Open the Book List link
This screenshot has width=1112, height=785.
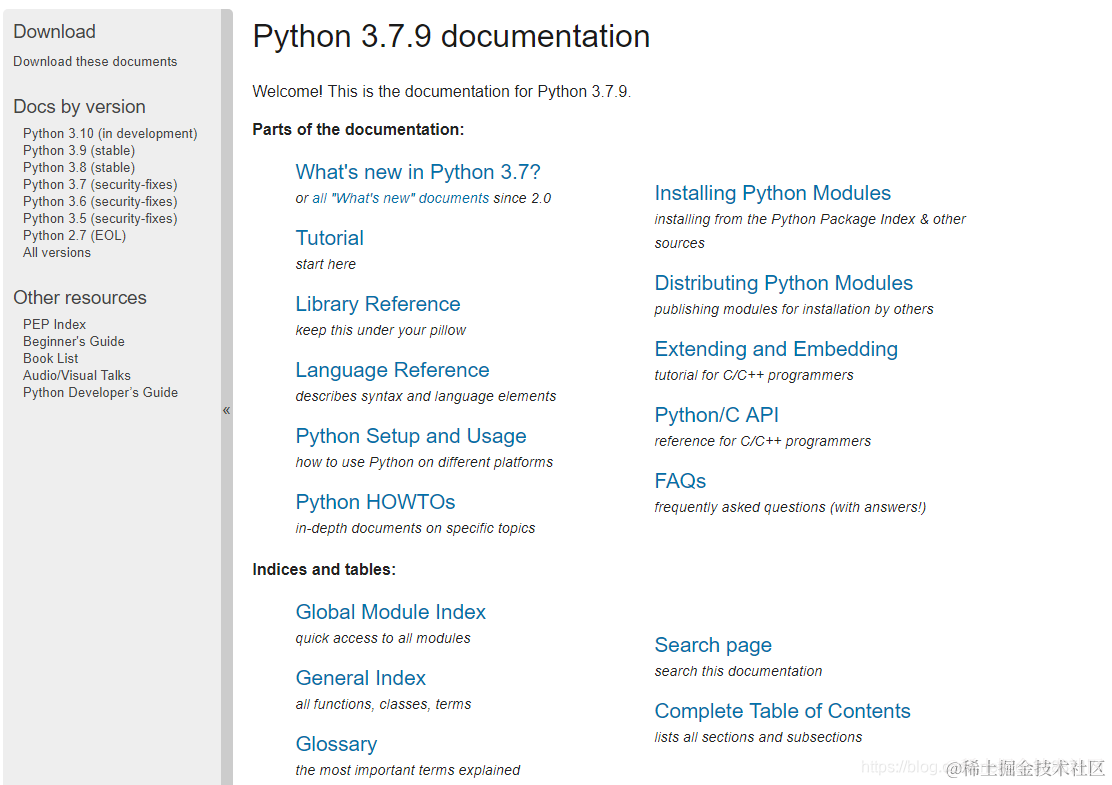[x=50, y=358]
